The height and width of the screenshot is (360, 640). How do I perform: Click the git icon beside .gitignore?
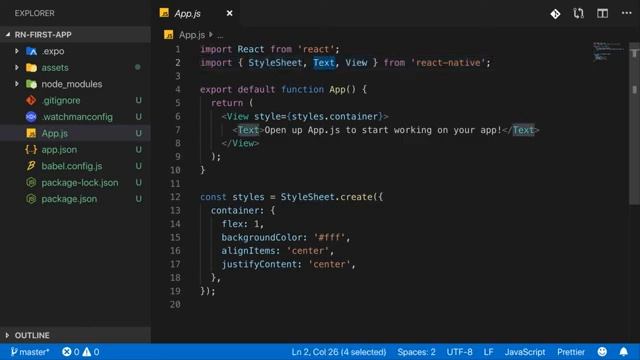tap(31, 100)
